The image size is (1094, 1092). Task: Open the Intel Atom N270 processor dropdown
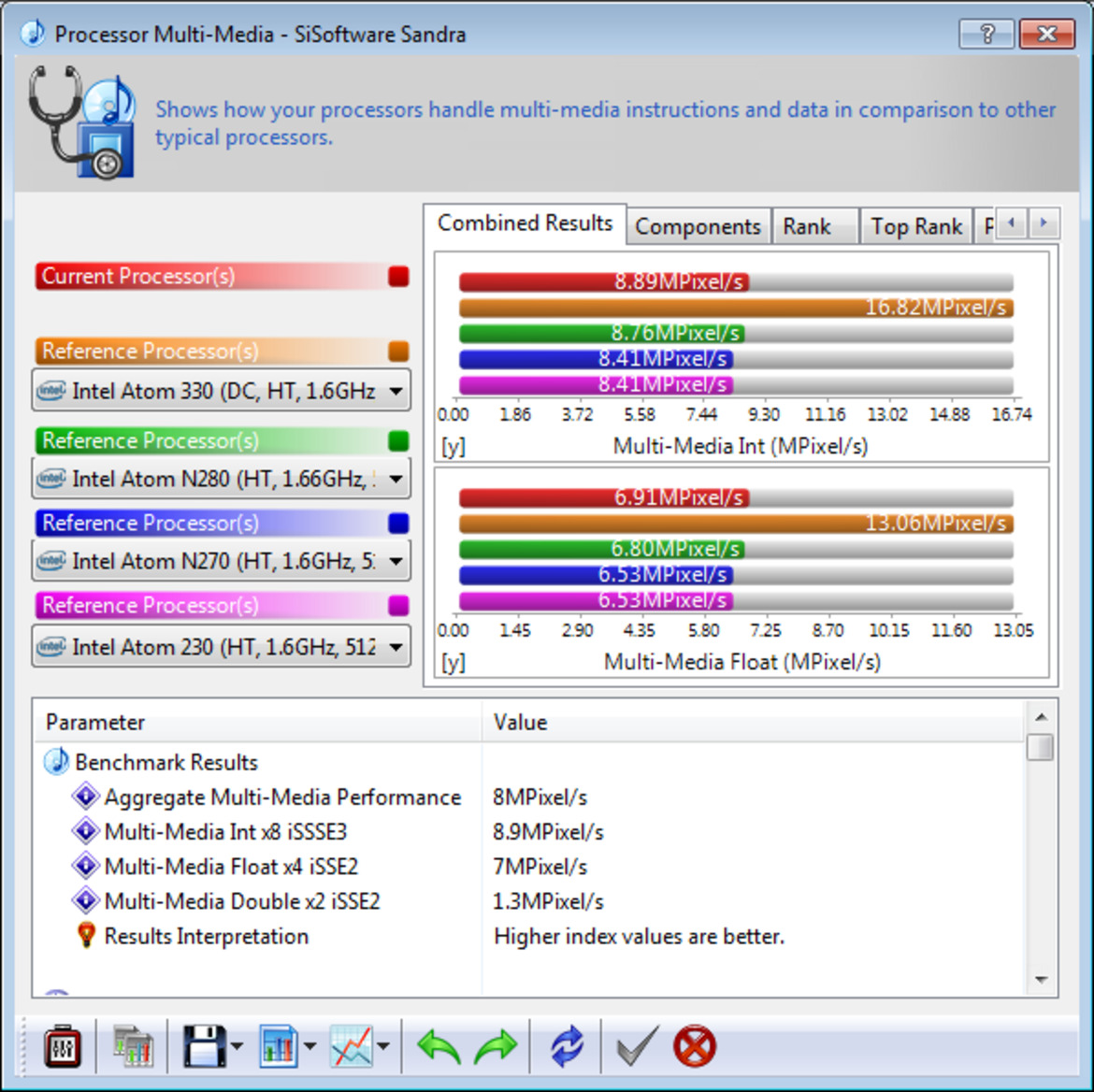[222, 561]
